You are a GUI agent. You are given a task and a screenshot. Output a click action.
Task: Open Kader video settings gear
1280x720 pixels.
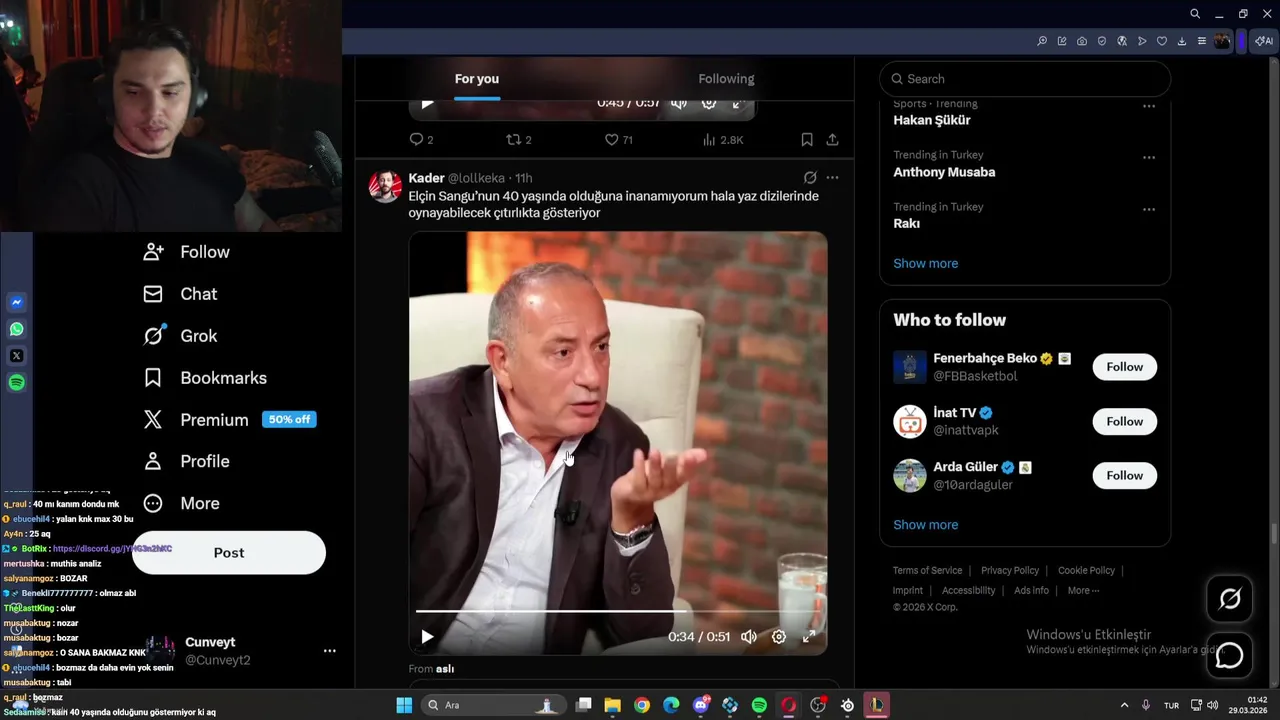tap(779, 637)
